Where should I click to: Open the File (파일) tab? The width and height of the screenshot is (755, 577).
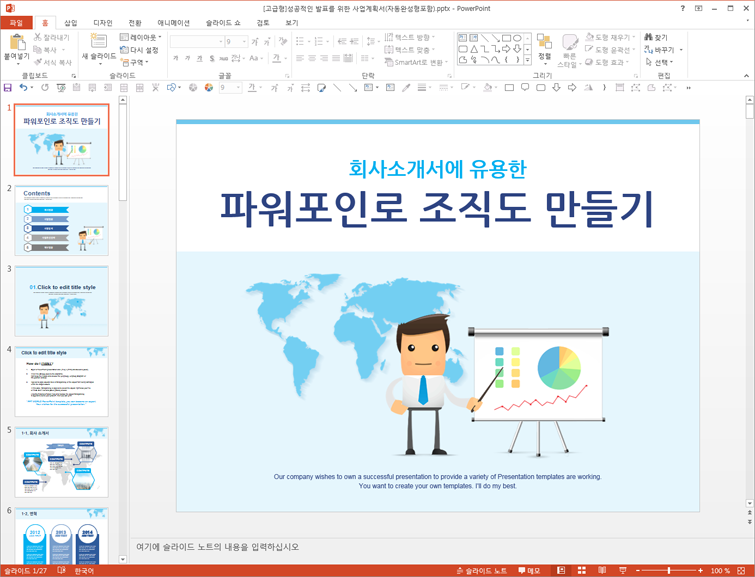(x=16, y=23)
